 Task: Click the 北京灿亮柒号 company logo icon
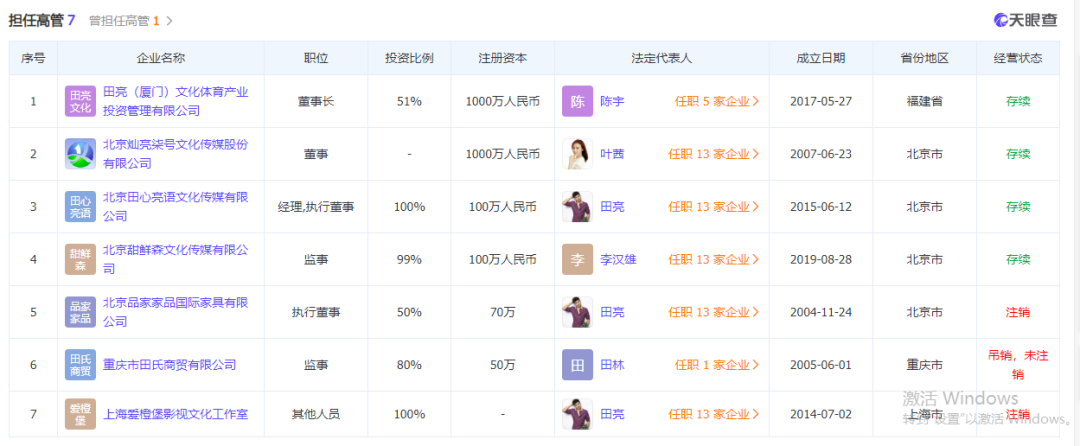80,153
